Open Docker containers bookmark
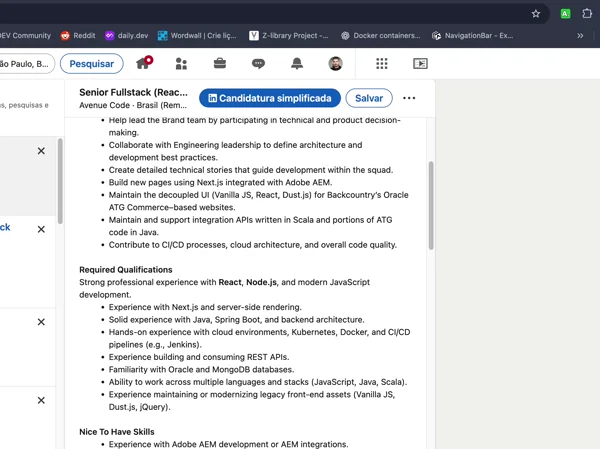The image size is (600, 449). [x=380, y=35]
